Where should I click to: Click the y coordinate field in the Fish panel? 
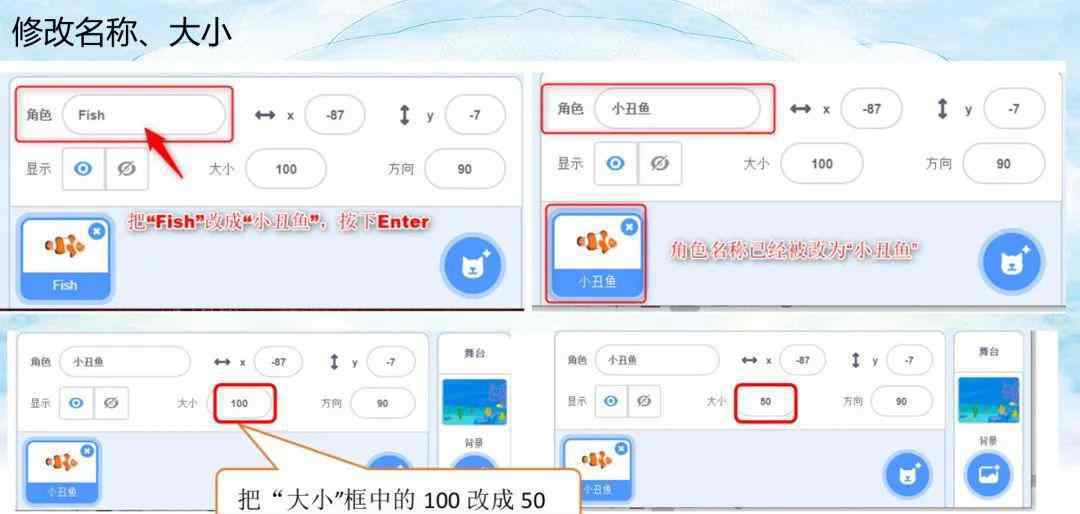475,115
